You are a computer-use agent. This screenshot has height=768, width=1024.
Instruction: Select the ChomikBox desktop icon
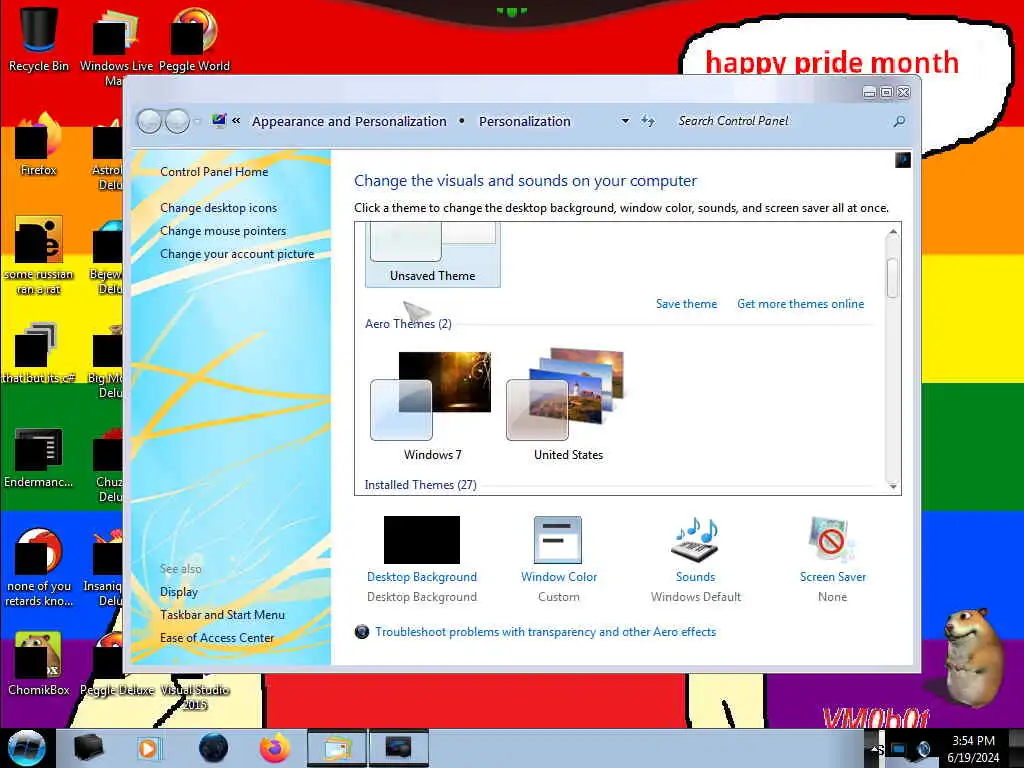[39, 663]
